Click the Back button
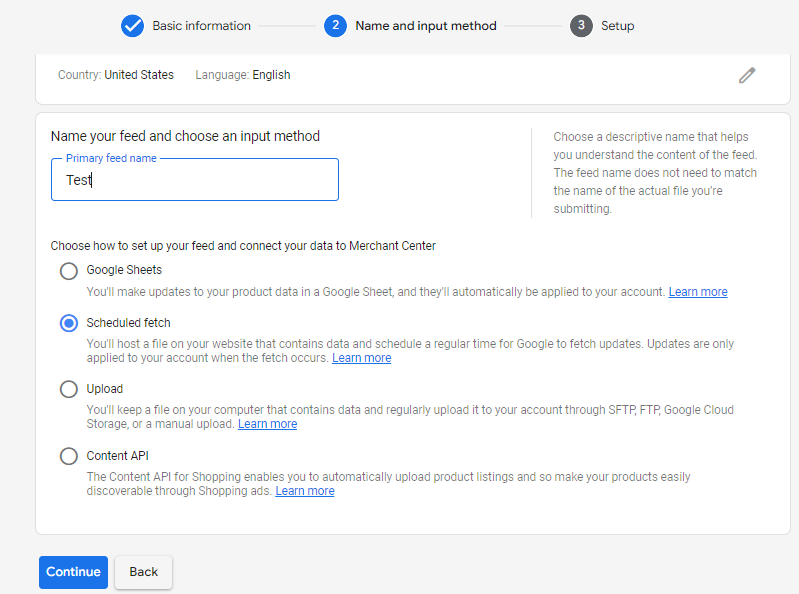Viewport: 799px width, 594px height. click(x=143, y=572)
